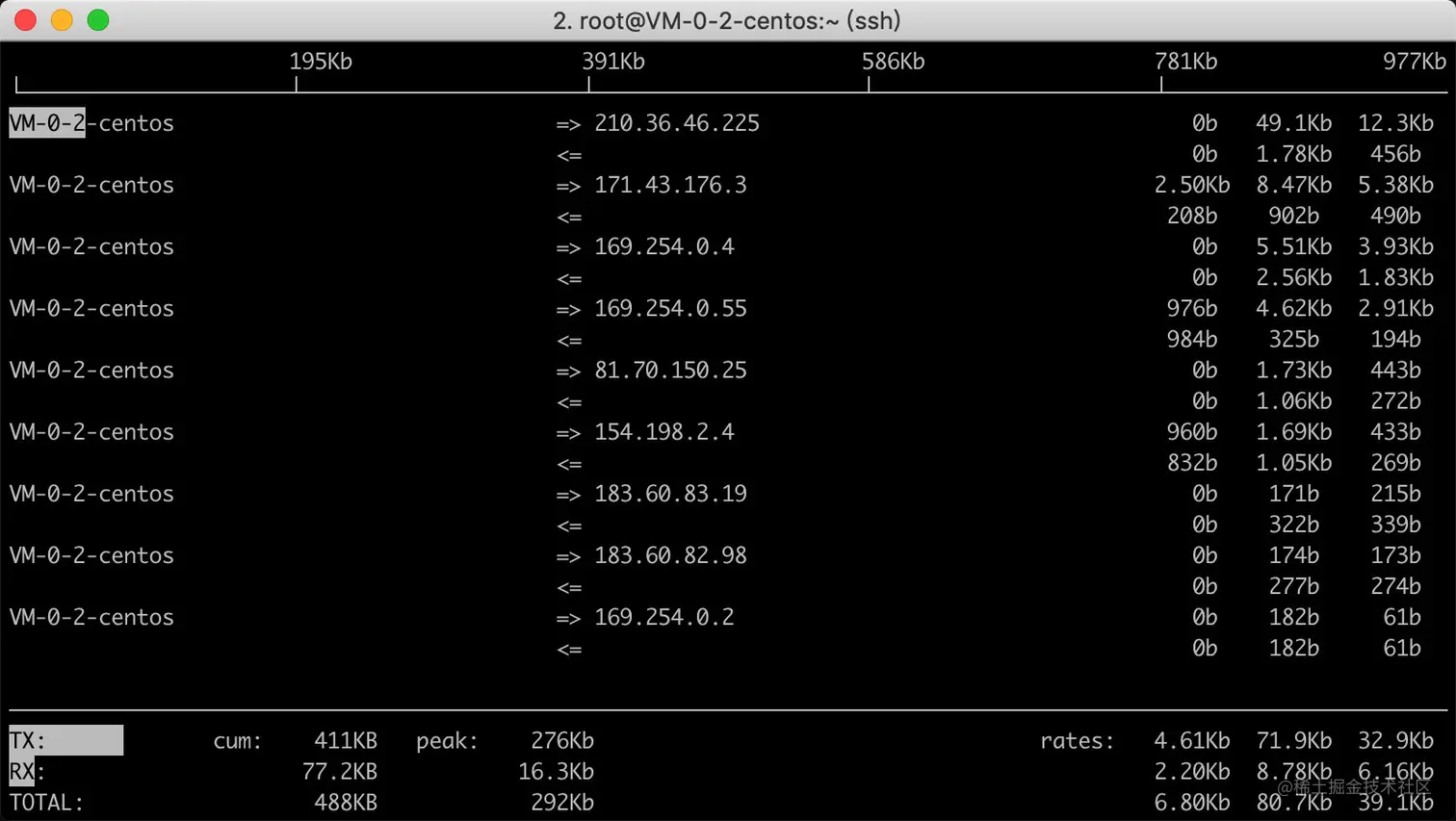Screen dimensions: 1456x821
Task: Click the 976b rate value
Action: click(x=1192, y=308)
